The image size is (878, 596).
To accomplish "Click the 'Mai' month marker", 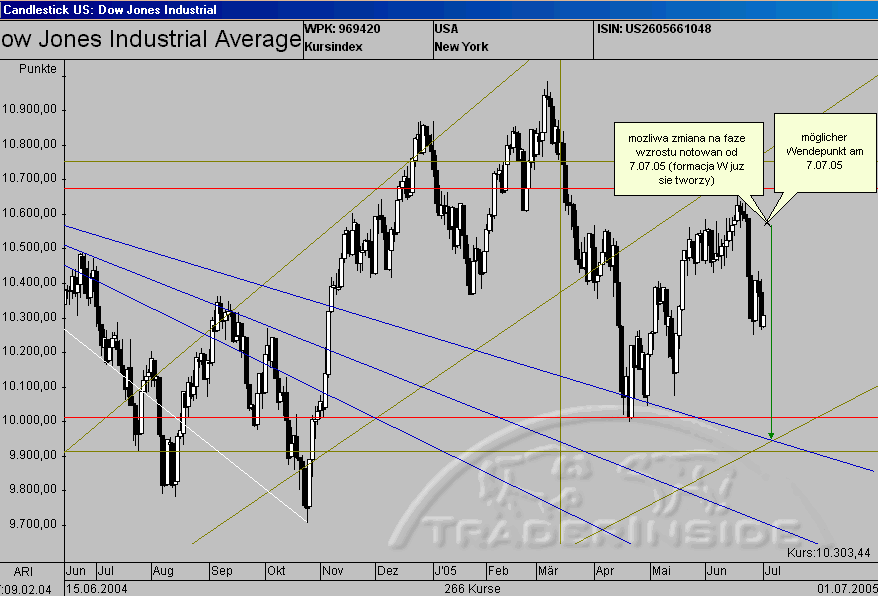I will (661, 571).
